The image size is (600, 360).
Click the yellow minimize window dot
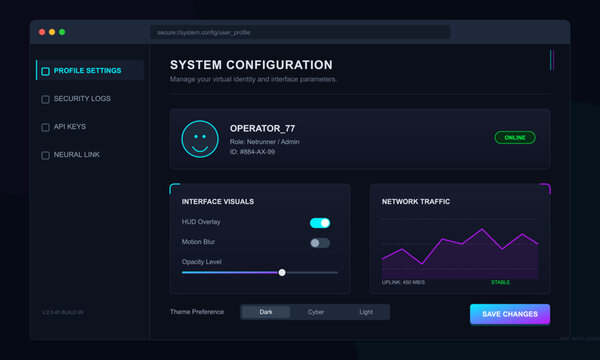point(52,32)
